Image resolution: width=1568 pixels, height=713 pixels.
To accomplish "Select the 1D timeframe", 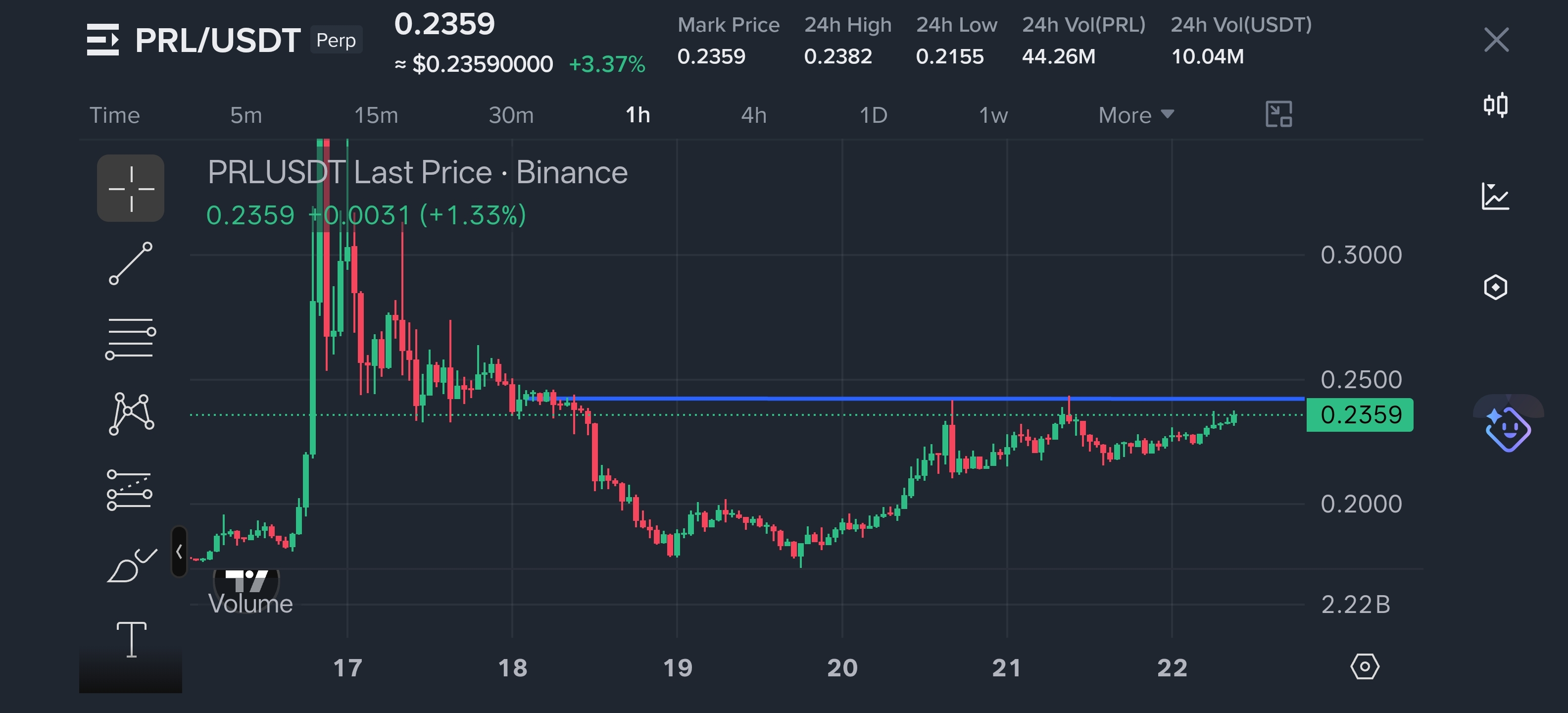I will point(873,115).
